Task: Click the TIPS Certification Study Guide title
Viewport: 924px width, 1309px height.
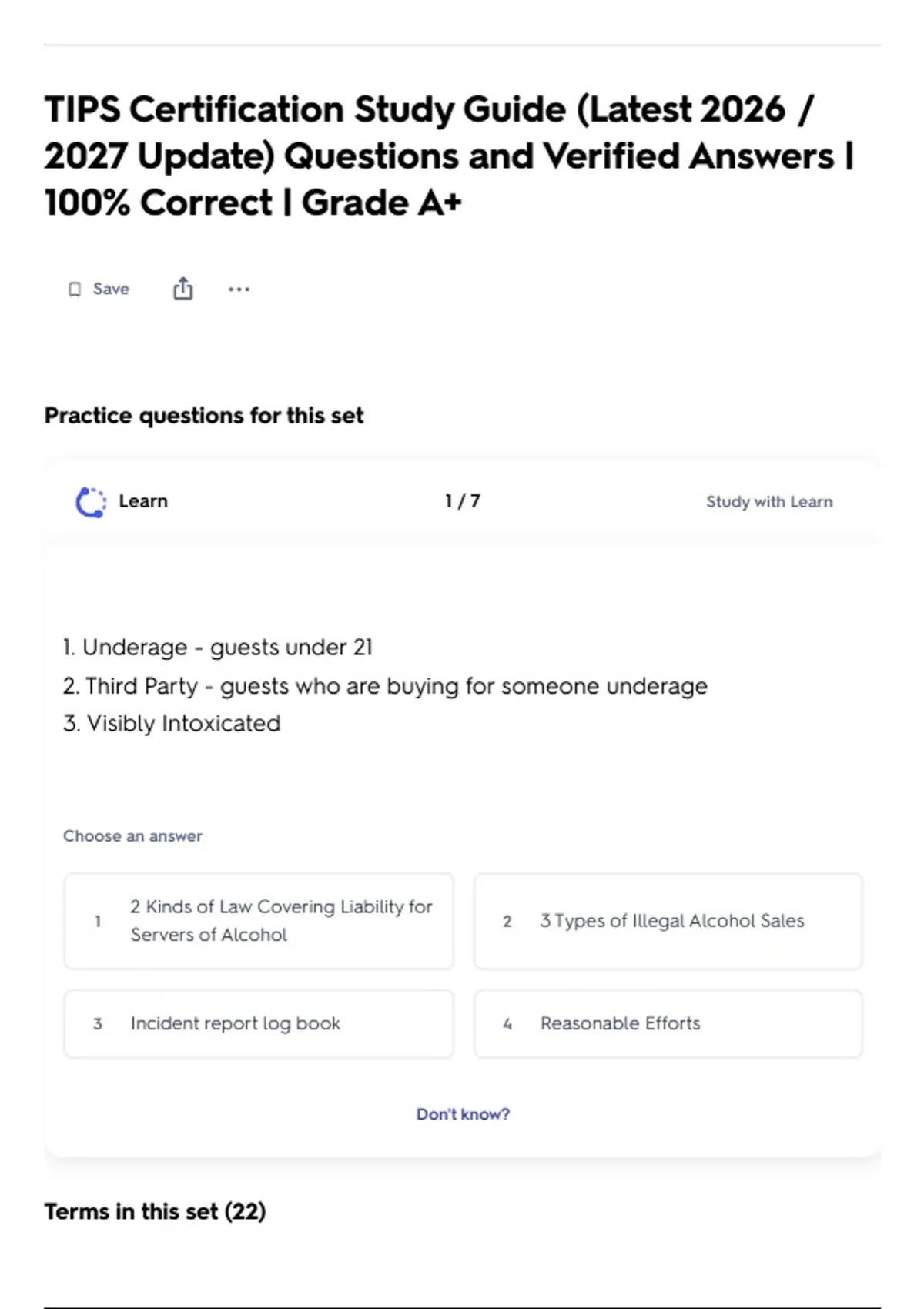Action: coord(449,156)
